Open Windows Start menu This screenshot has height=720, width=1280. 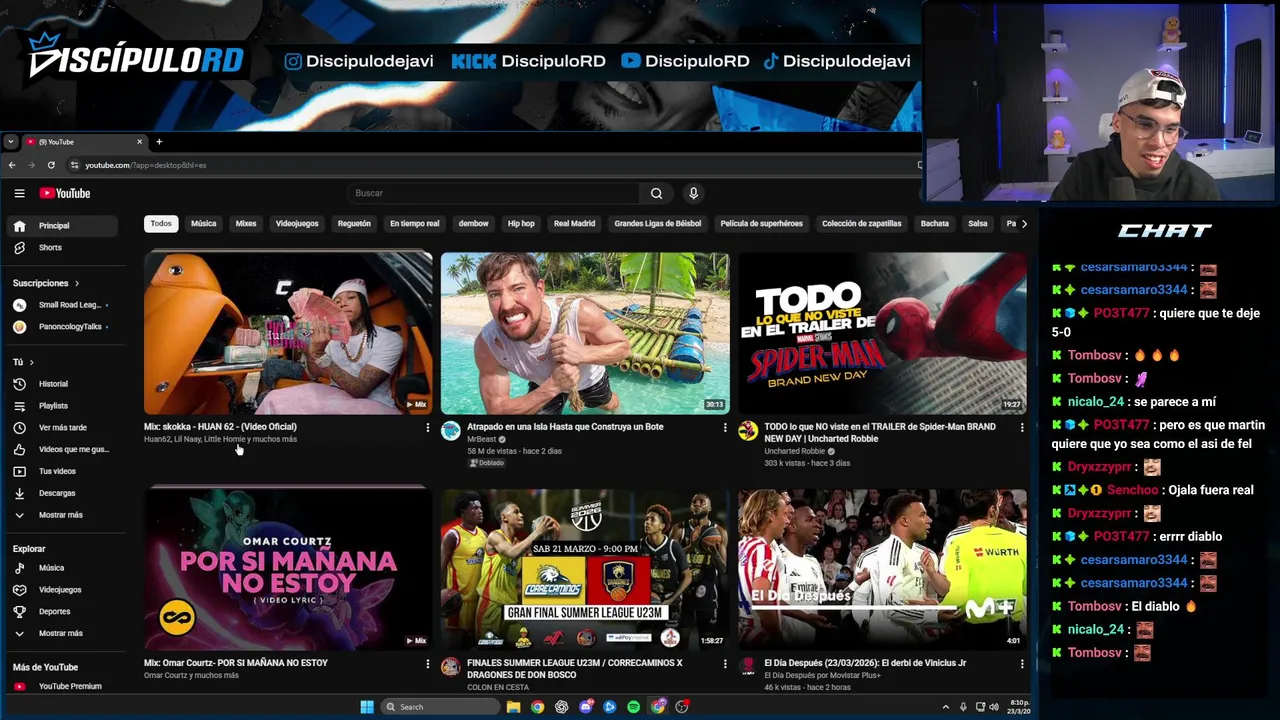pos(367,707)
